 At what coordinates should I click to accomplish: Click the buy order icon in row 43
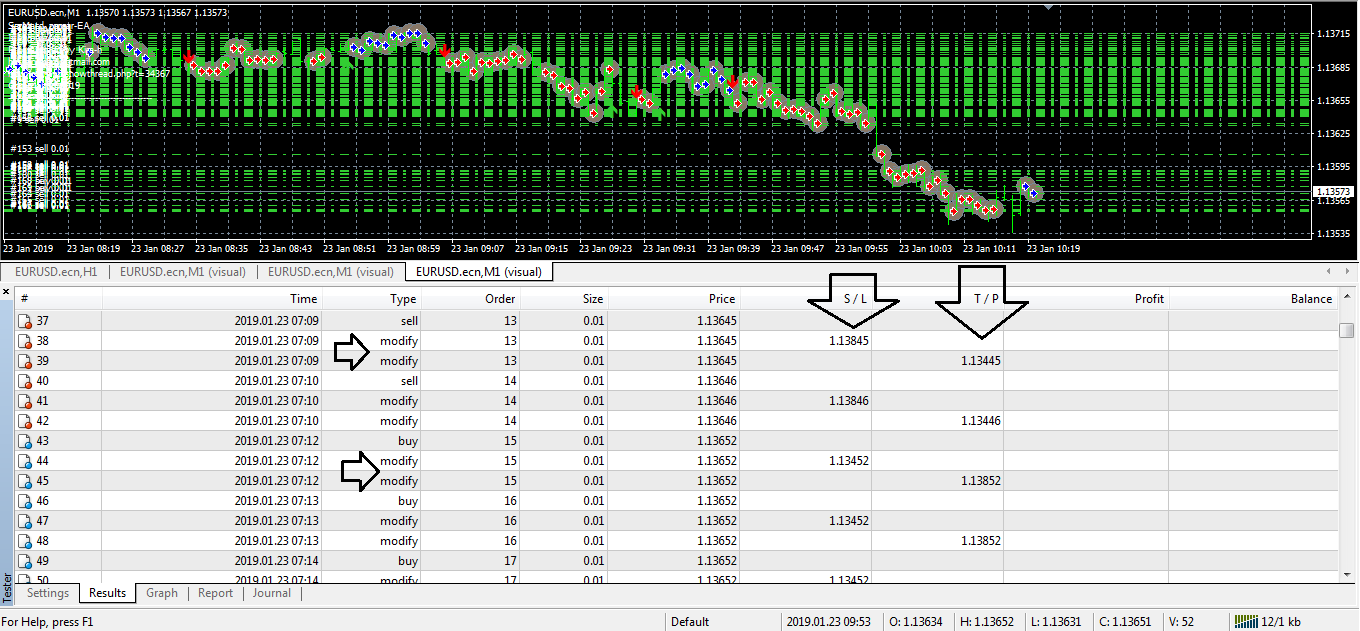26,441
